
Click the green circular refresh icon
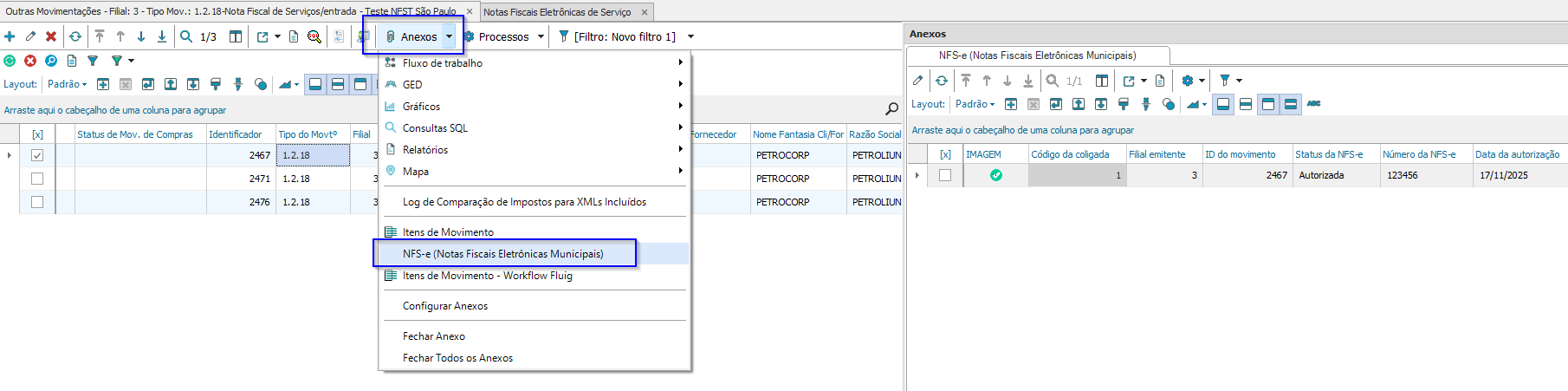pos(10,61)
